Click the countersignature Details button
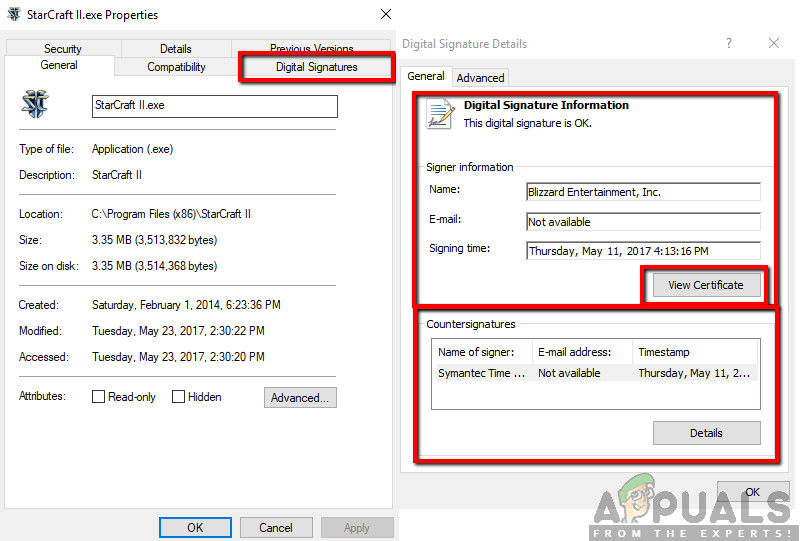The image size is (803, 541). 706,433
